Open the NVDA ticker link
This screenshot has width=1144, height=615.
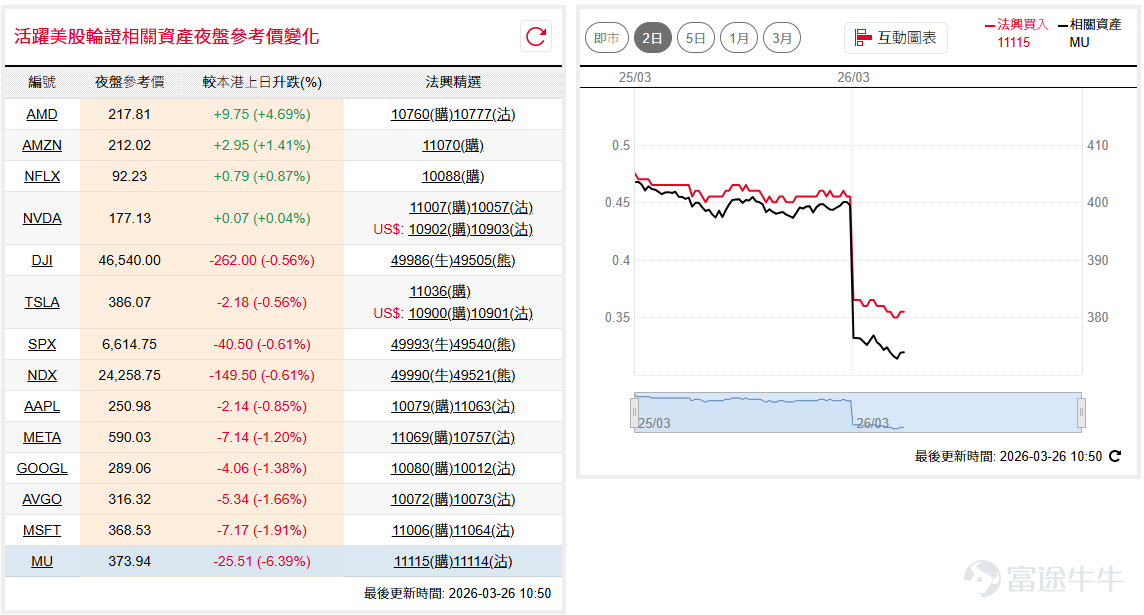(42, 218)
